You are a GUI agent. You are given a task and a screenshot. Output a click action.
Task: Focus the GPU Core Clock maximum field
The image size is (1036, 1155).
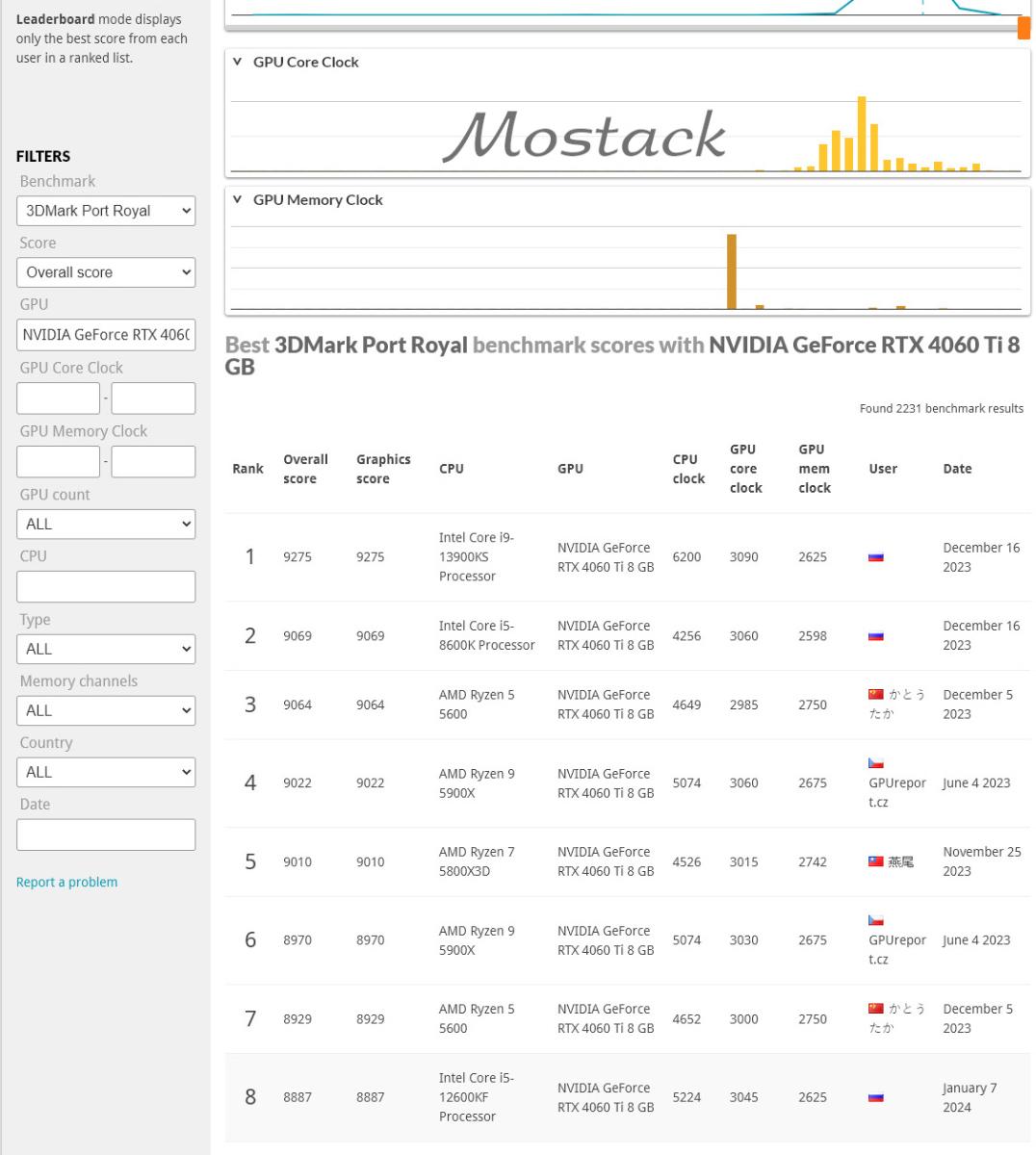pos(153,398)
